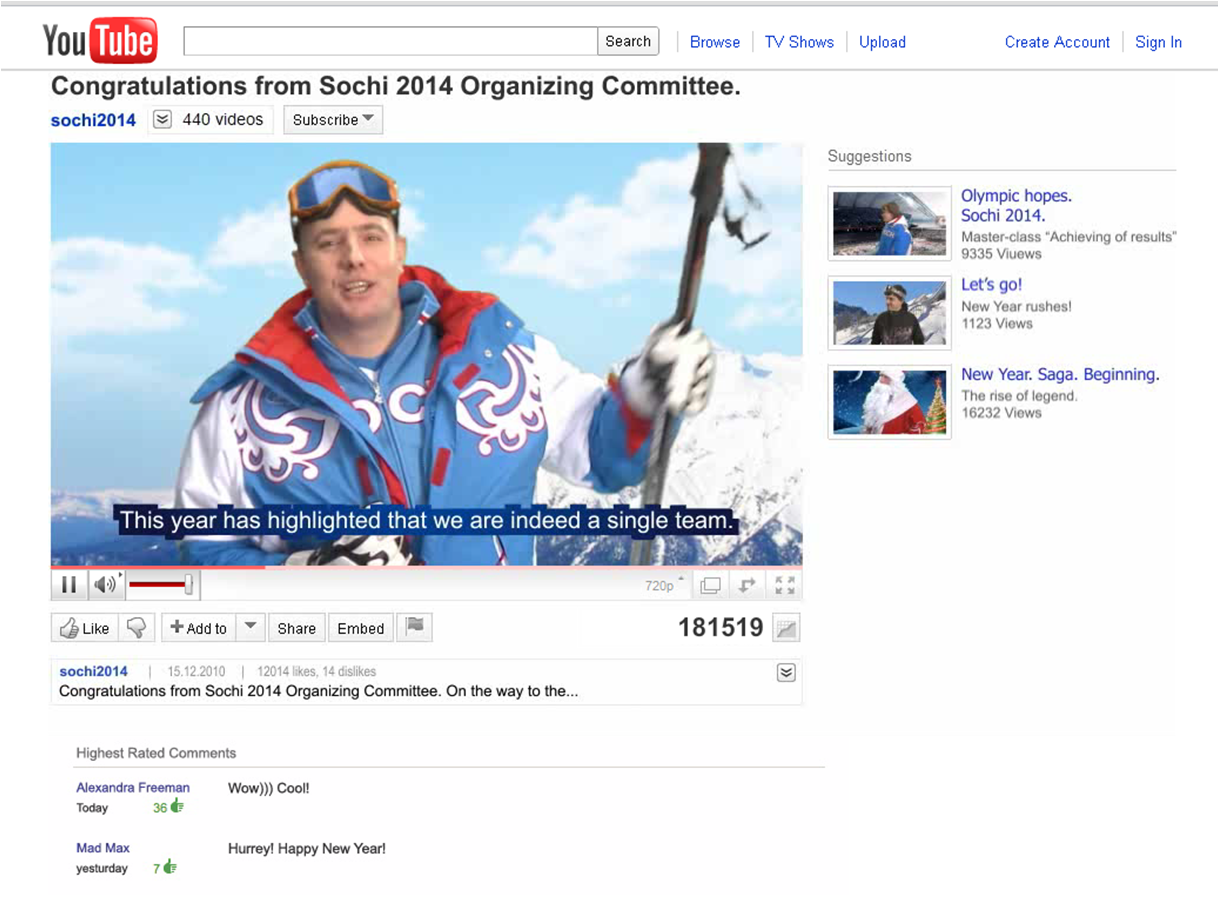Click the Create Account link
Image resolution: width=1219 pixels, height=900 pixels.
tap(1057, 42)
